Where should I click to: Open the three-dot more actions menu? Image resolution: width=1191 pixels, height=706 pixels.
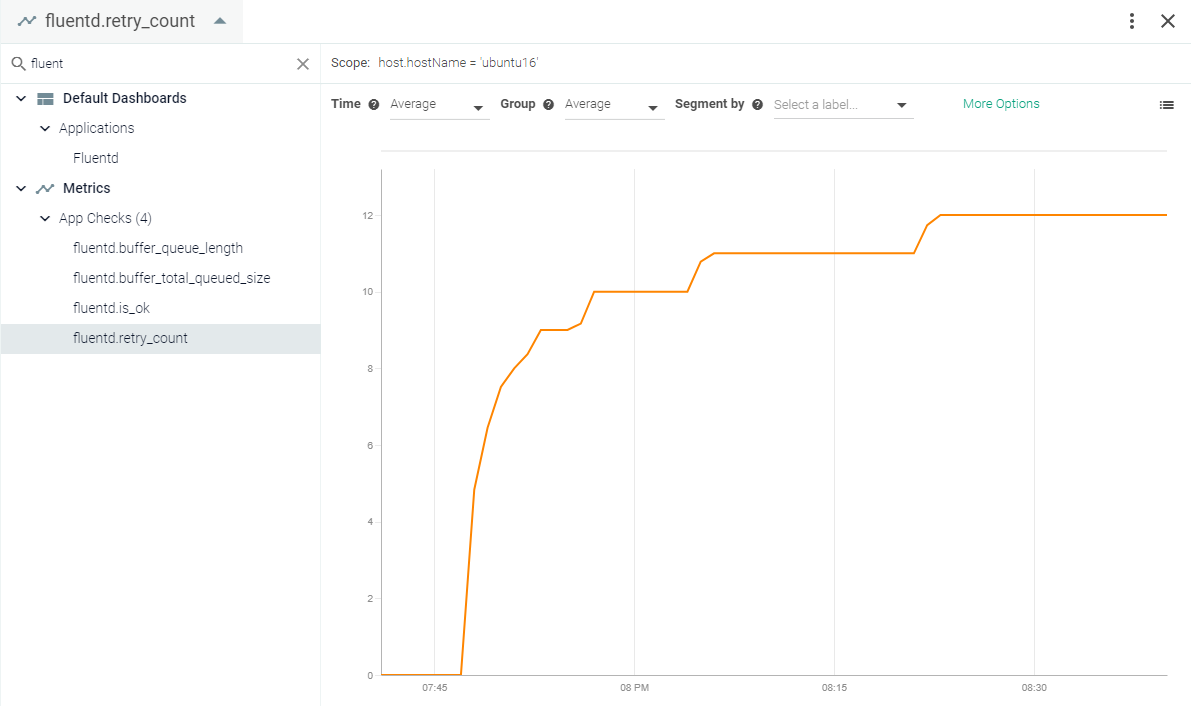coord(1132,21)
